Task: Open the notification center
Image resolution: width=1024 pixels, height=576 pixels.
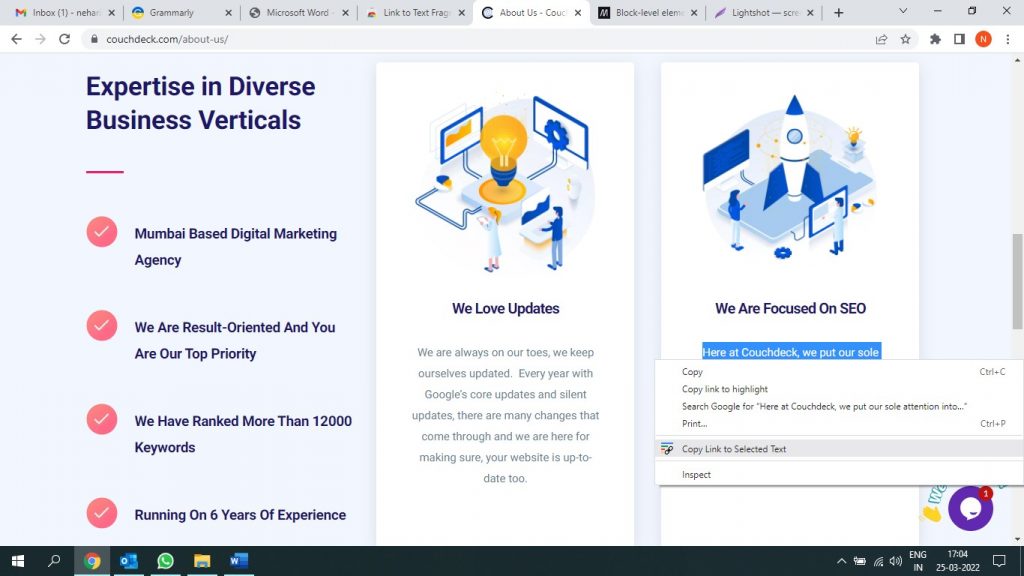Action: coord(999,561)
